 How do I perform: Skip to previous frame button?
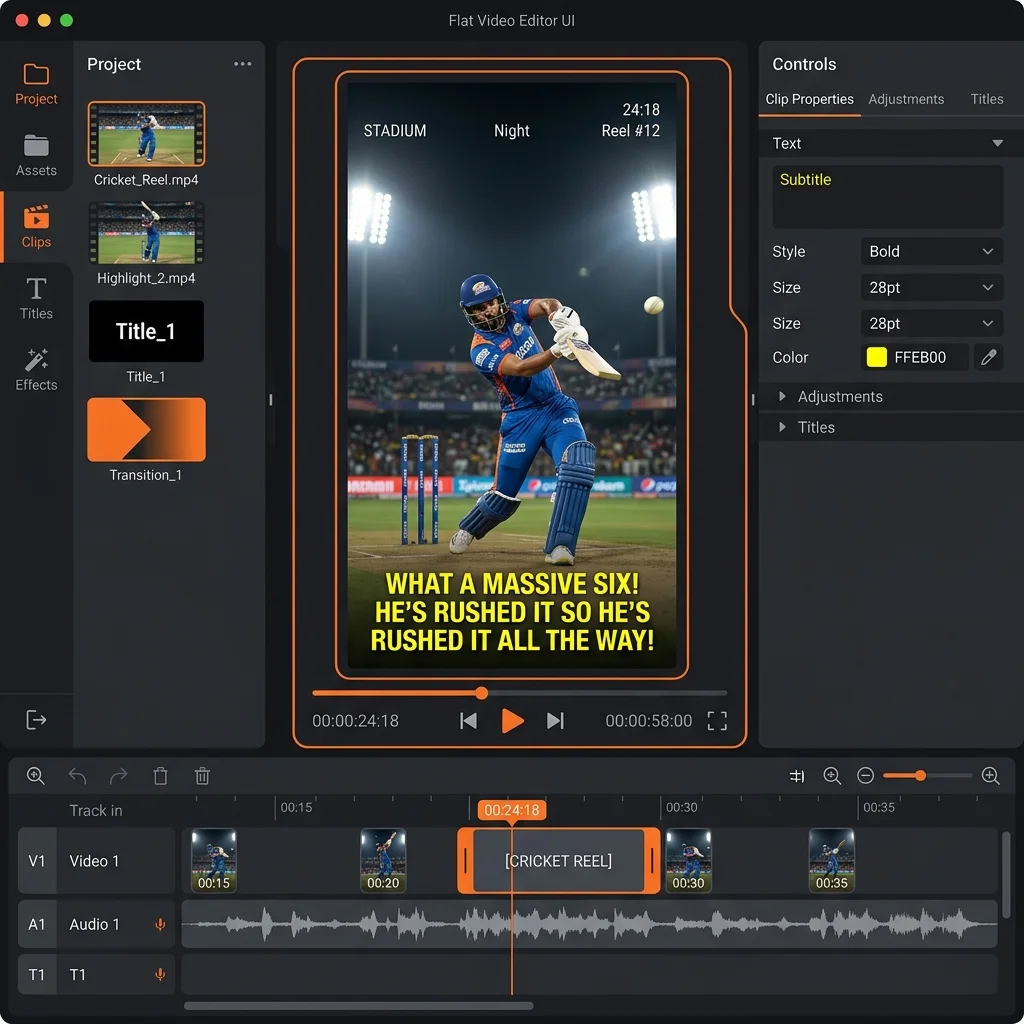(468, 720)
